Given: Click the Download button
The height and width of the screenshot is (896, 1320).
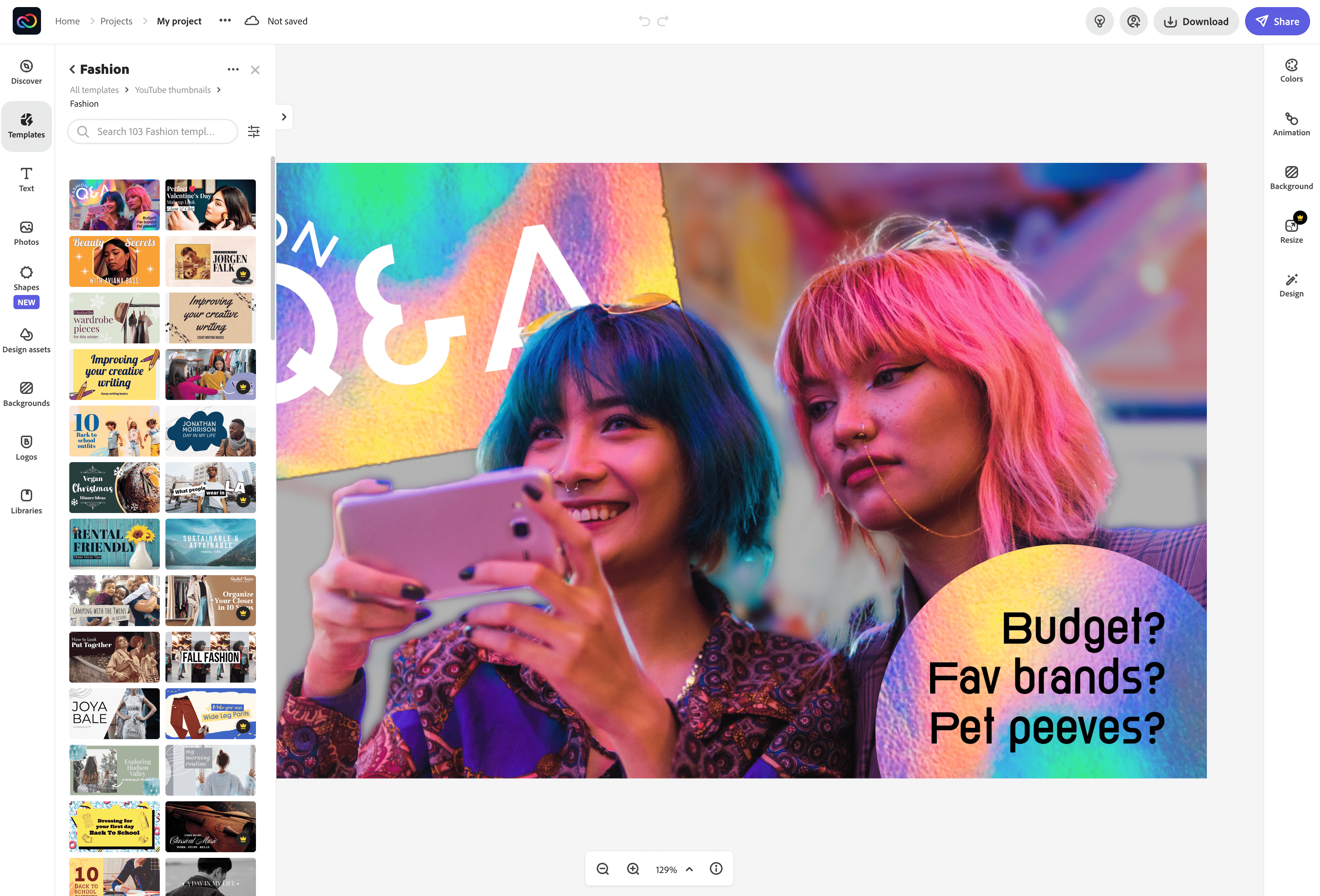Looking at the screenshot, I should pyautogui.click(x=1196, y=22).
